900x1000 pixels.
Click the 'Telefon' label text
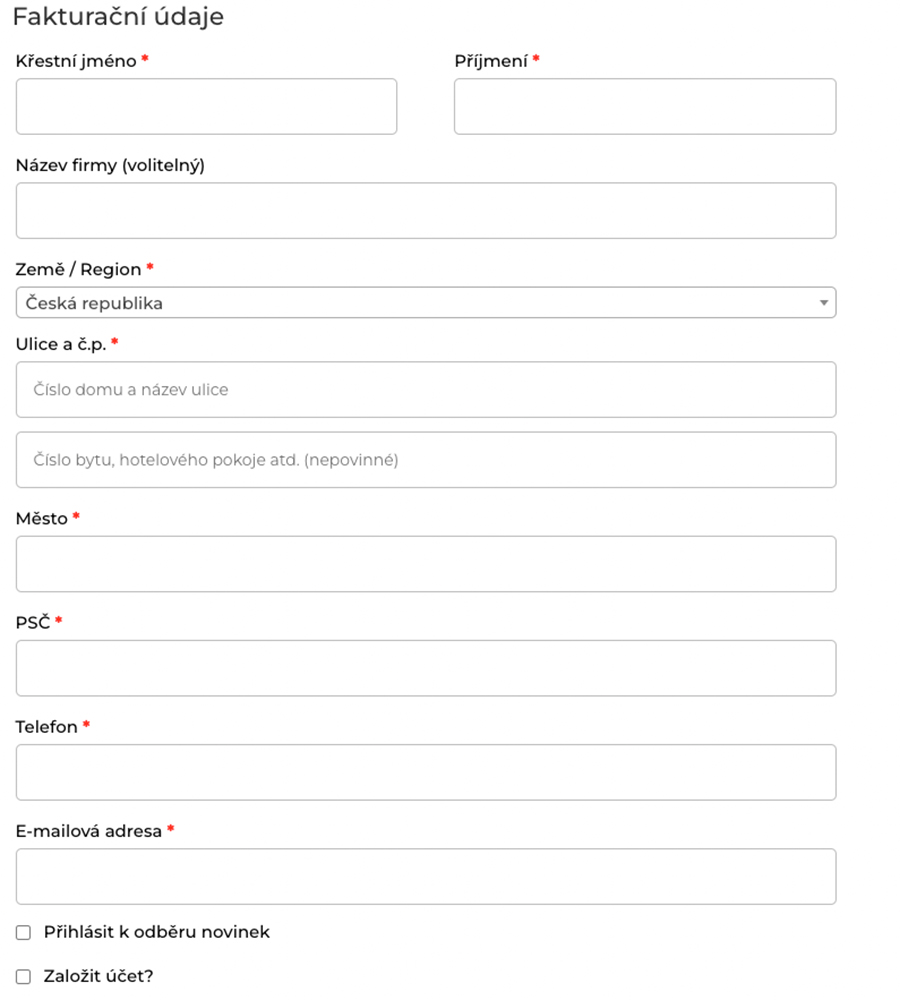(x=46, y=727)
